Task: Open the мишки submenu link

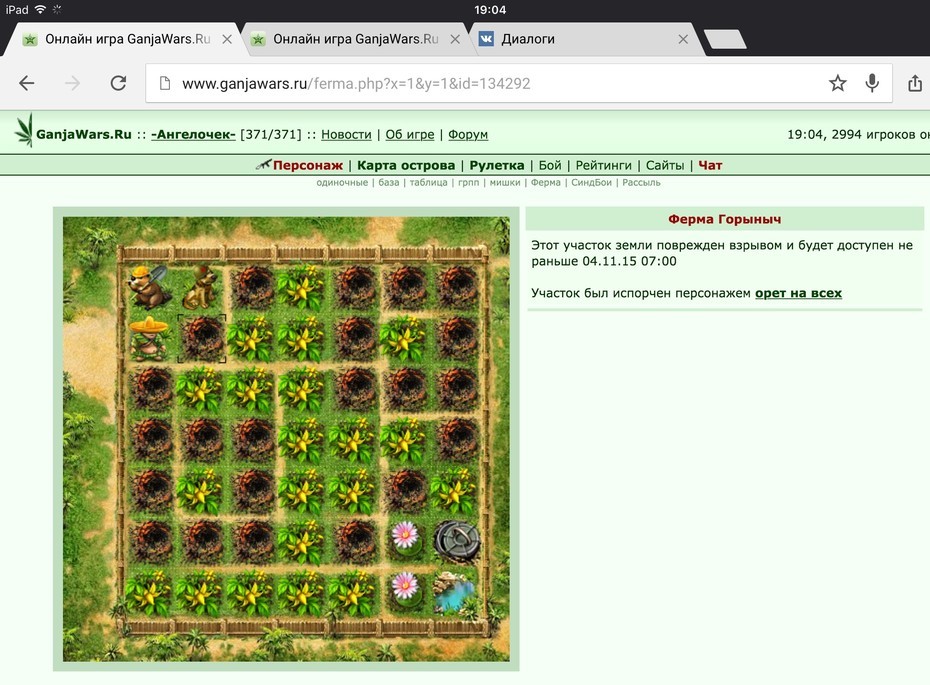Action: tap(505, 183)
